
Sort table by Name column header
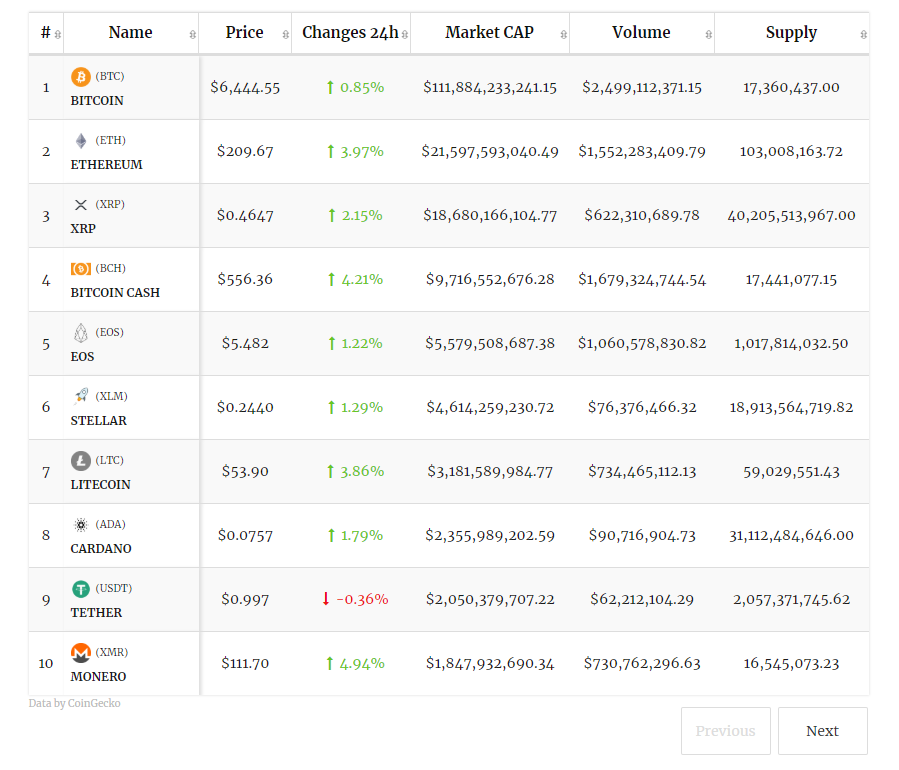click(130, 33)
